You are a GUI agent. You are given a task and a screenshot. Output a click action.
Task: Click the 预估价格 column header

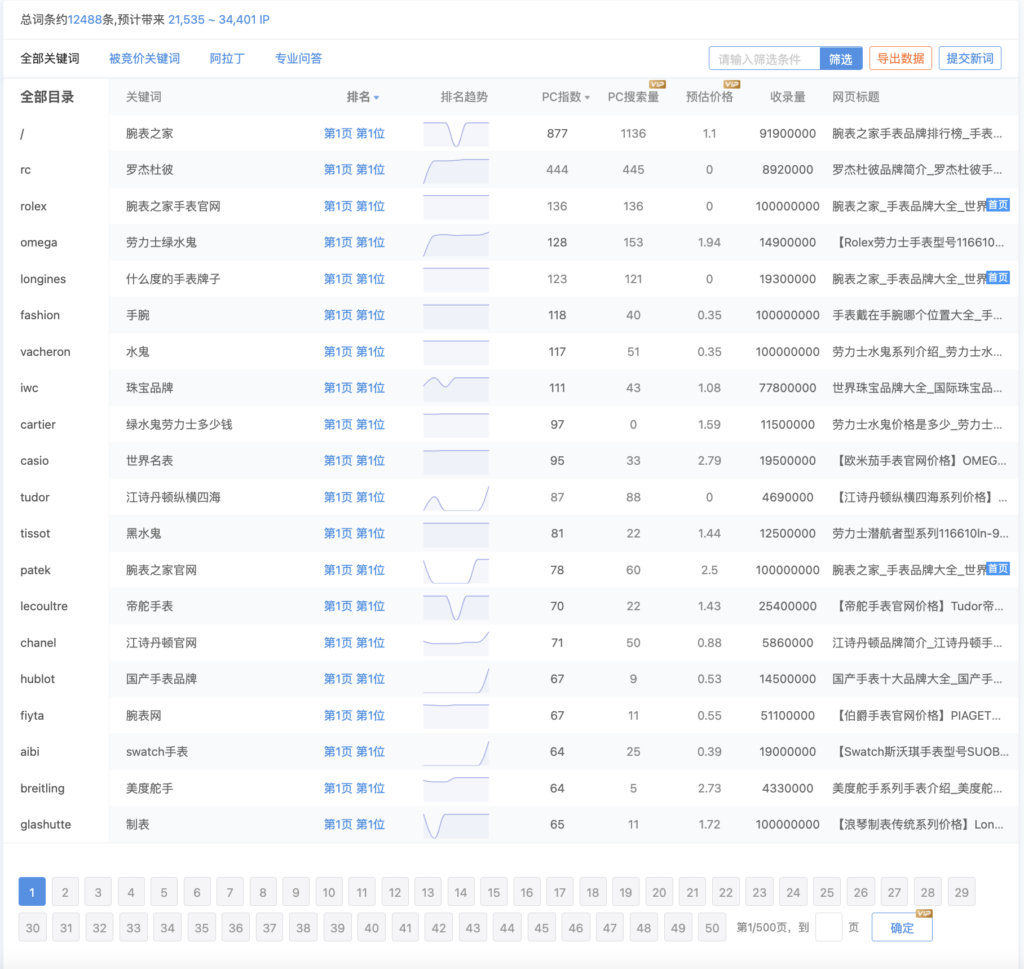click(709, 97)
